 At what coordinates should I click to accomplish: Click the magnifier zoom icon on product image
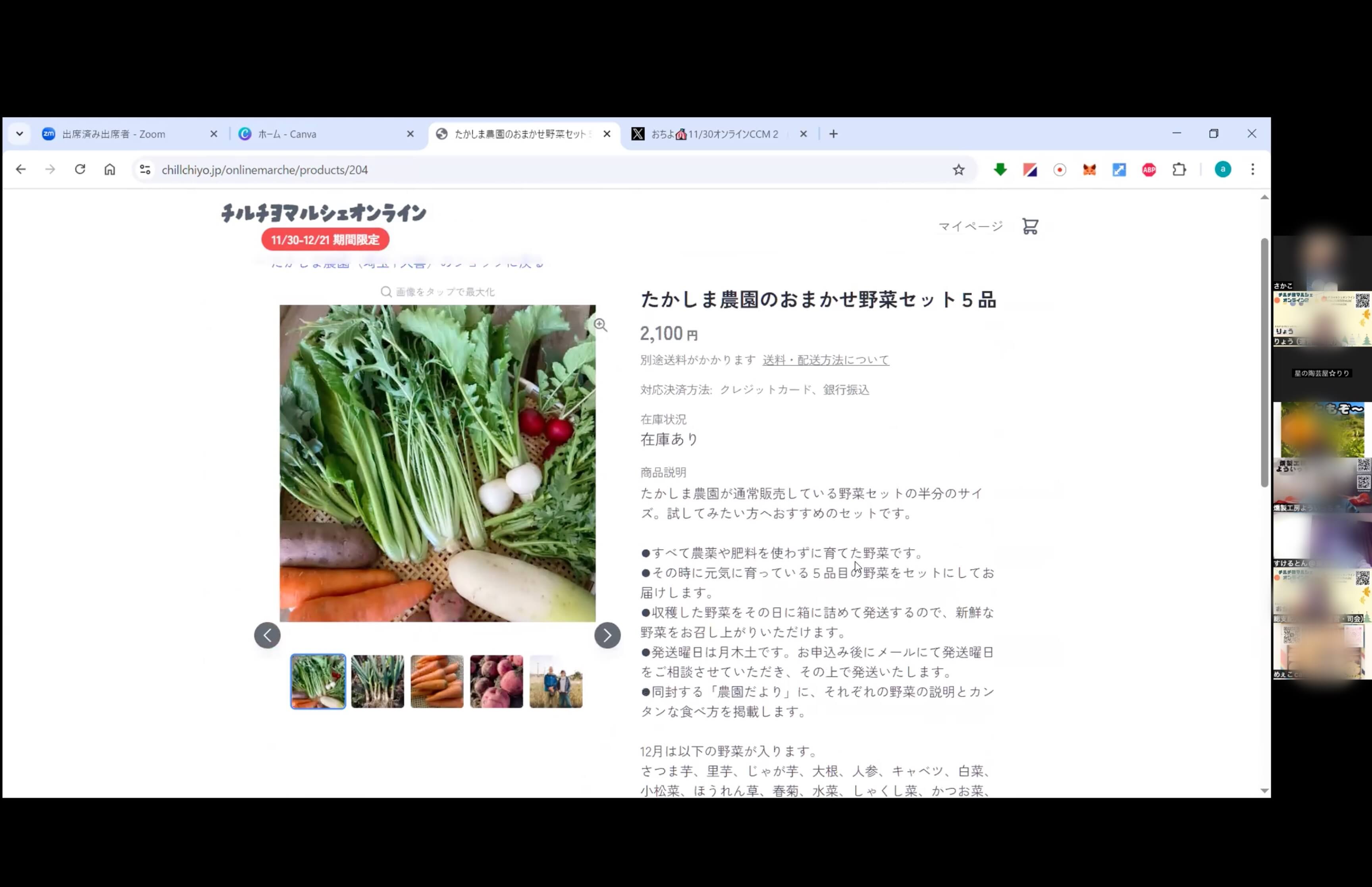click(x=601, y=325)
